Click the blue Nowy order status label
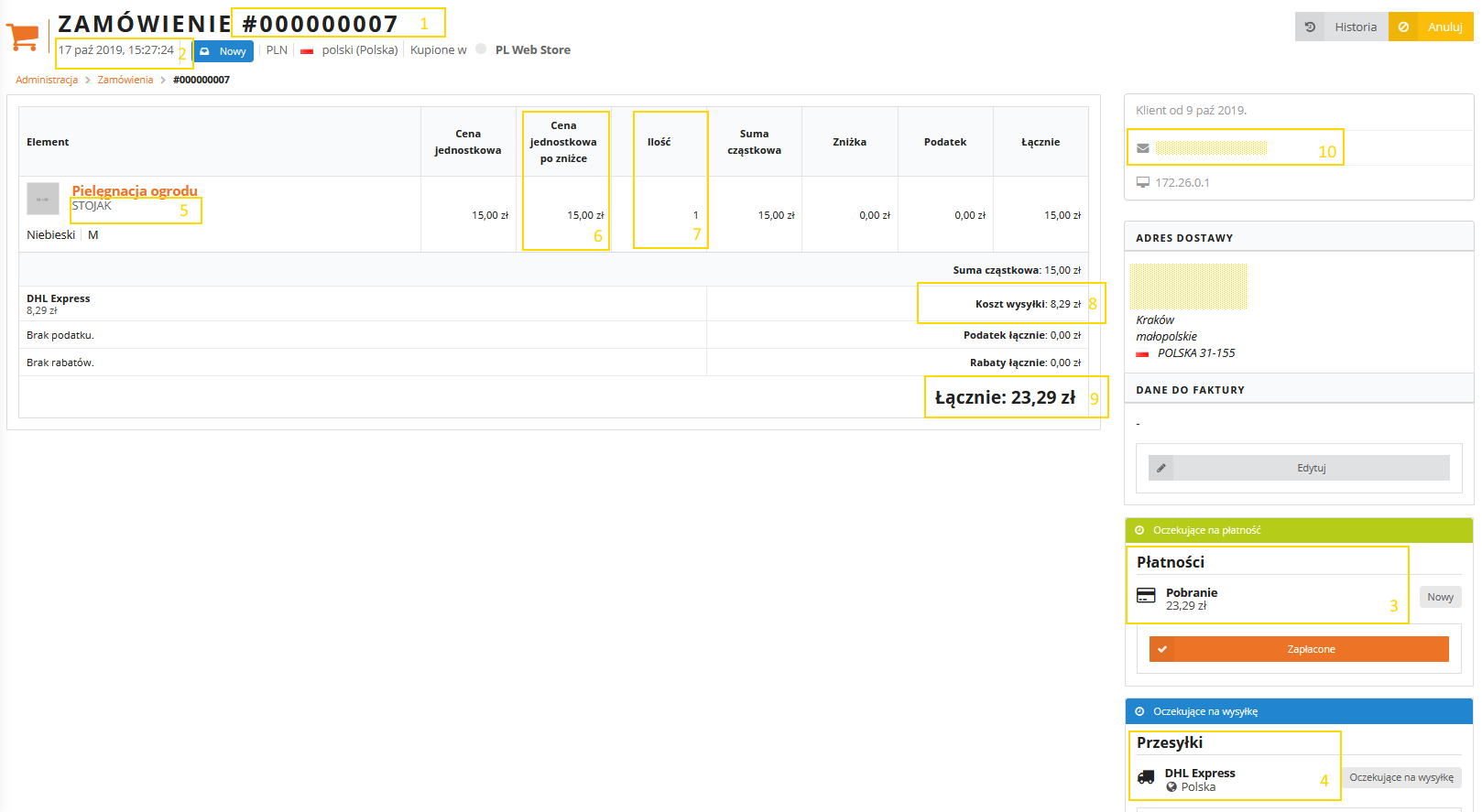The image size is (1482, 812). tap(223, 51)
